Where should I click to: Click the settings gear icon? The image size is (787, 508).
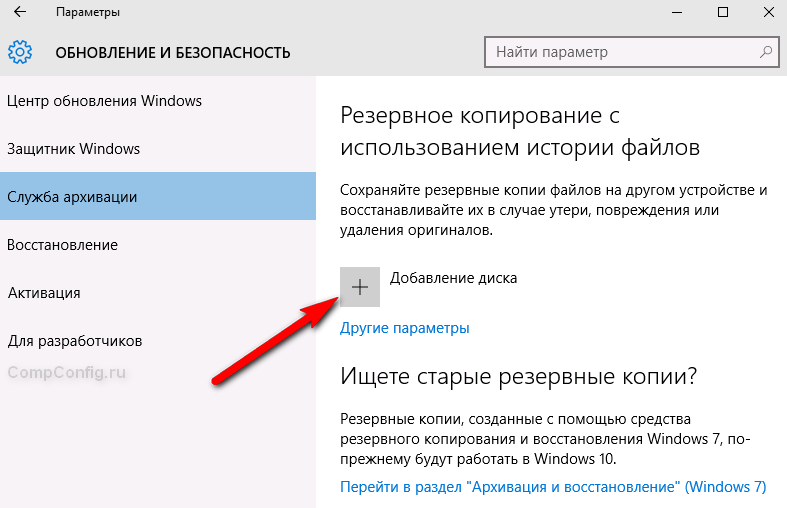20,52
